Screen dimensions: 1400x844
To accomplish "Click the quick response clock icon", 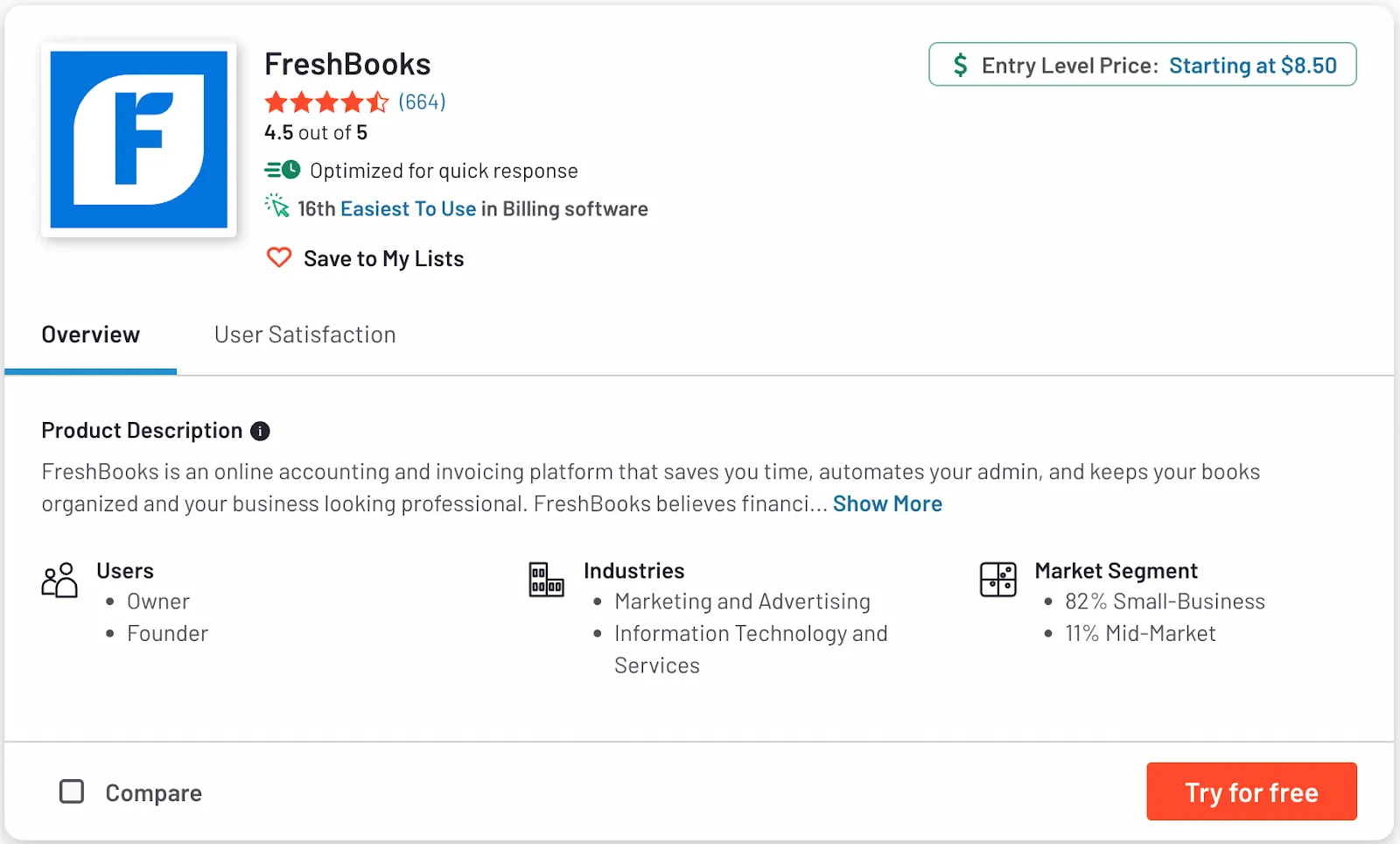I will point(282,170).
